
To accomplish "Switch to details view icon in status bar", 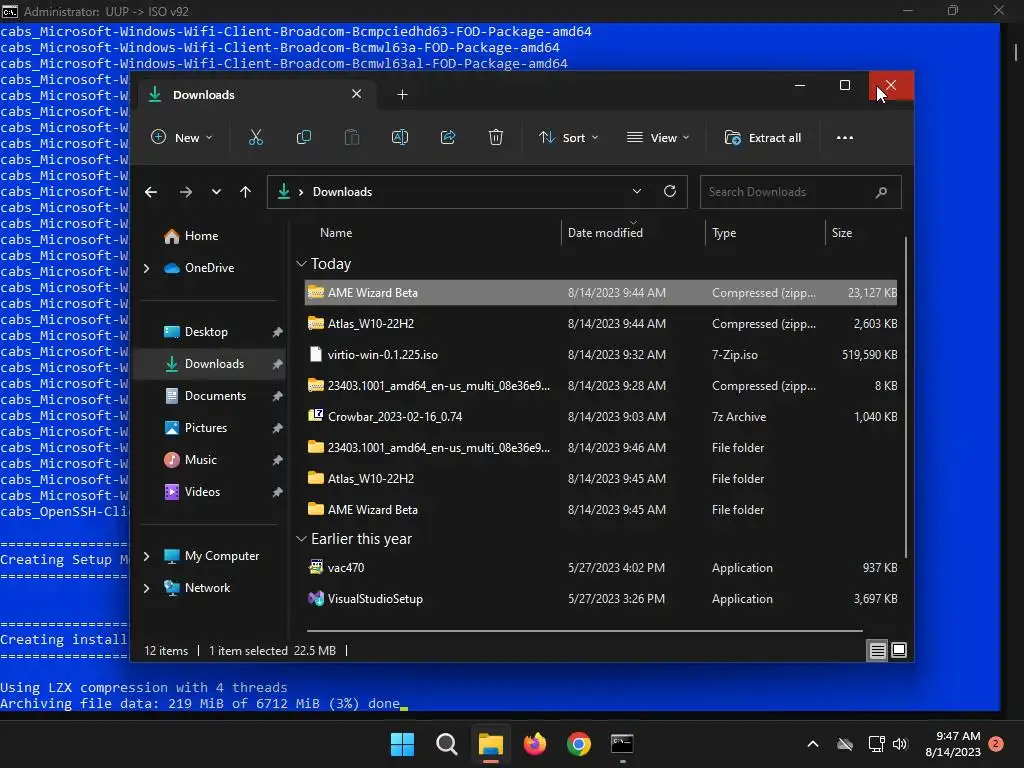I will 877,650.
